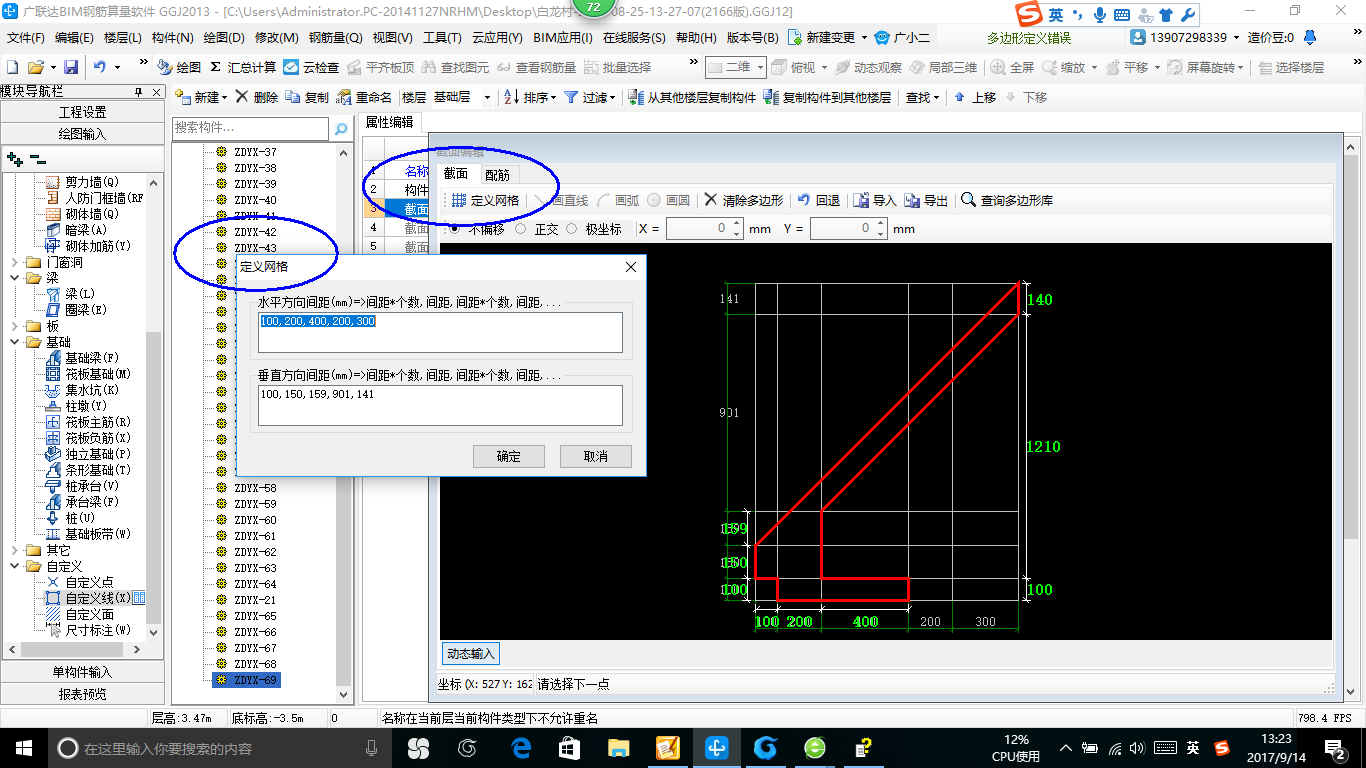Select 桩承台(V) tree item
The height and width of the screenshot is (768, 1366).
[x=82, y=486]
